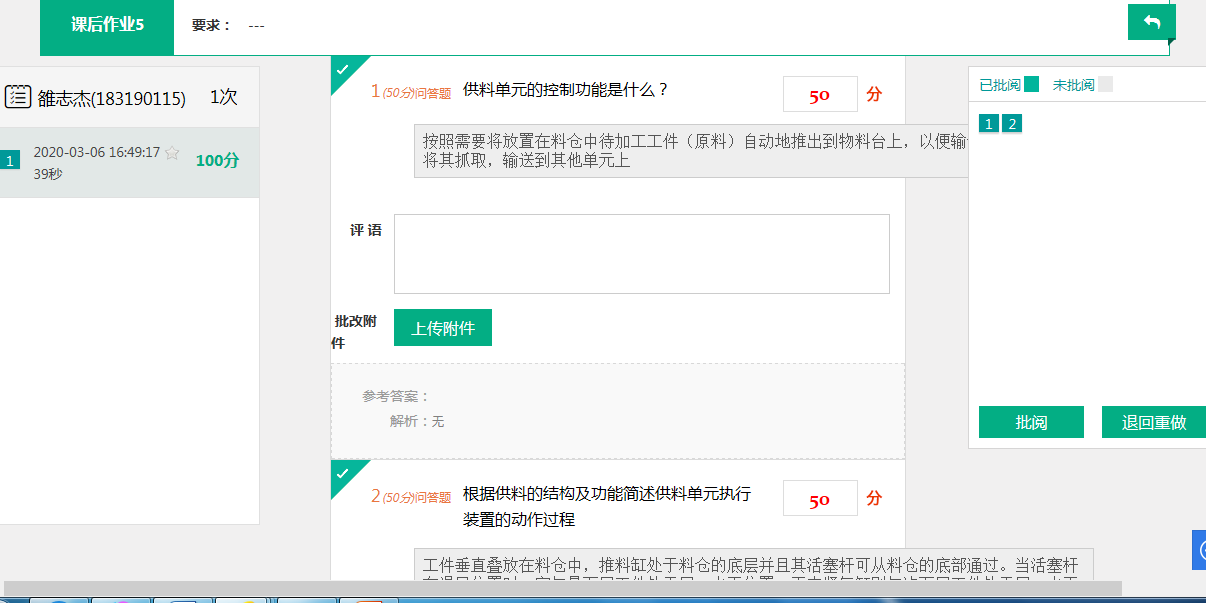Screen dimensions: 1206x603
Task: Click the student list icon beside 雒志杰
Action: click(18, 97)
